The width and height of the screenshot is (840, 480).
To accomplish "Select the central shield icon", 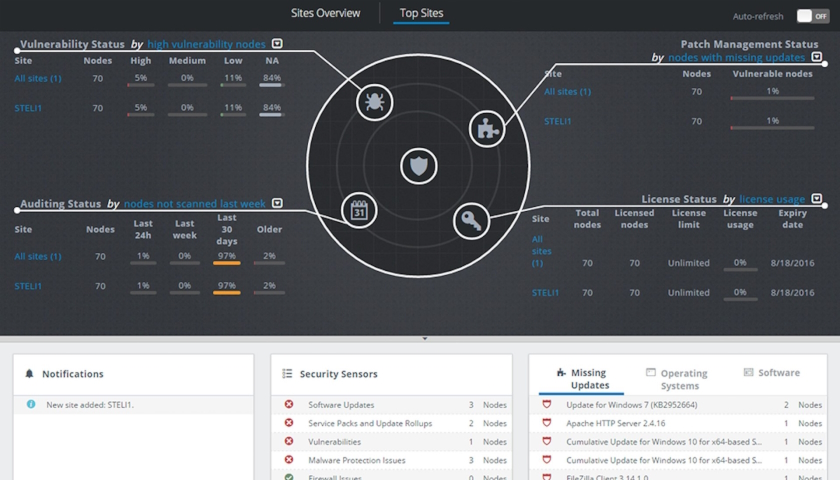I will (418, 166).
